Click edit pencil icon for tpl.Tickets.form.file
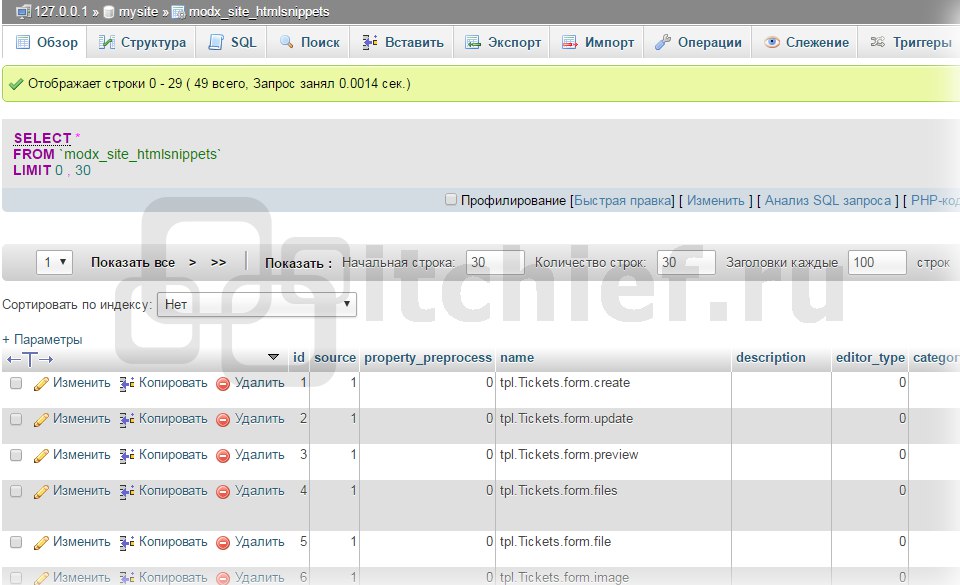 point(41,543)
